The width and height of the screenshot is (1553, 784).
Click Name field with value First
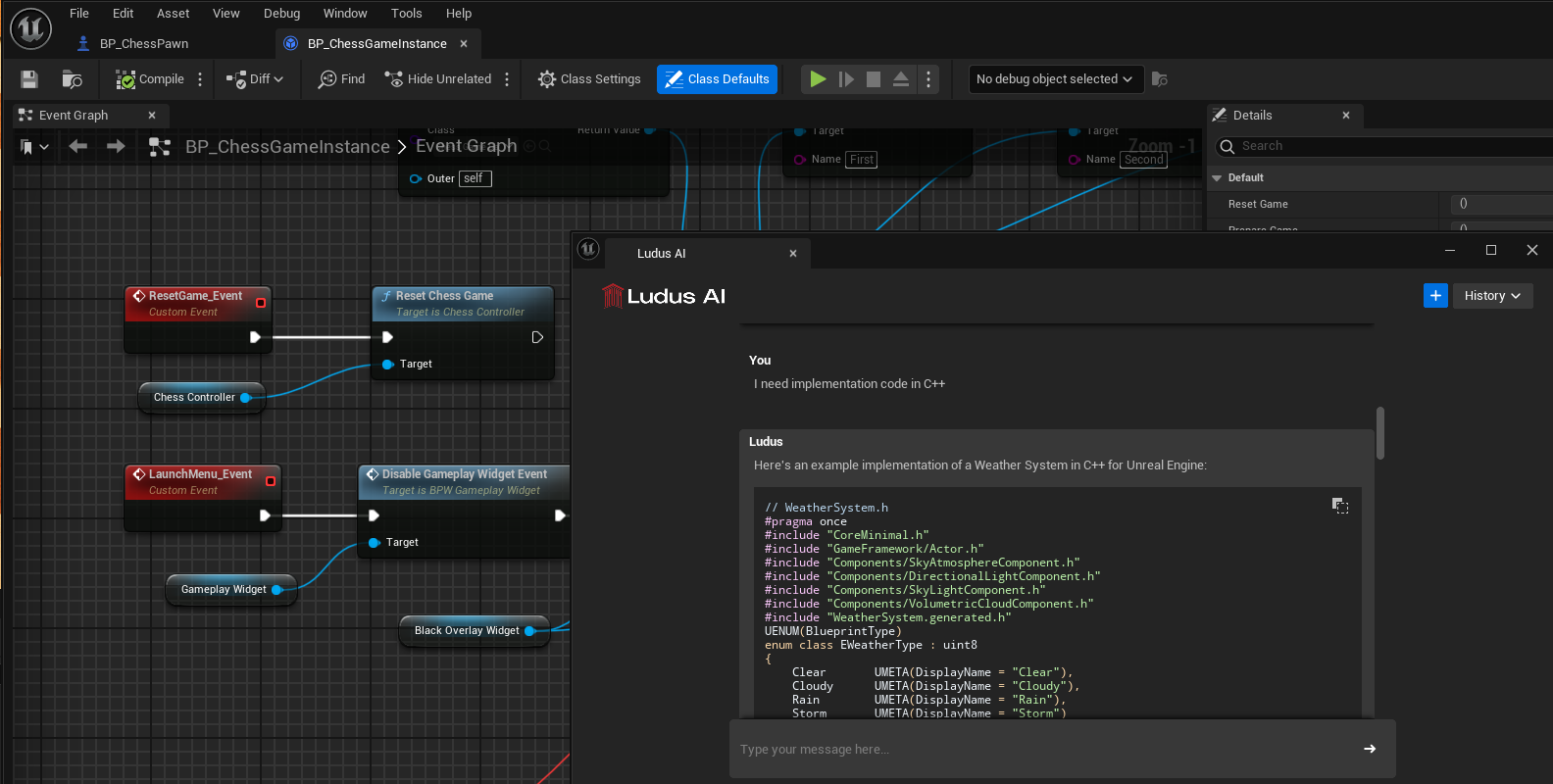coord(862,160)
